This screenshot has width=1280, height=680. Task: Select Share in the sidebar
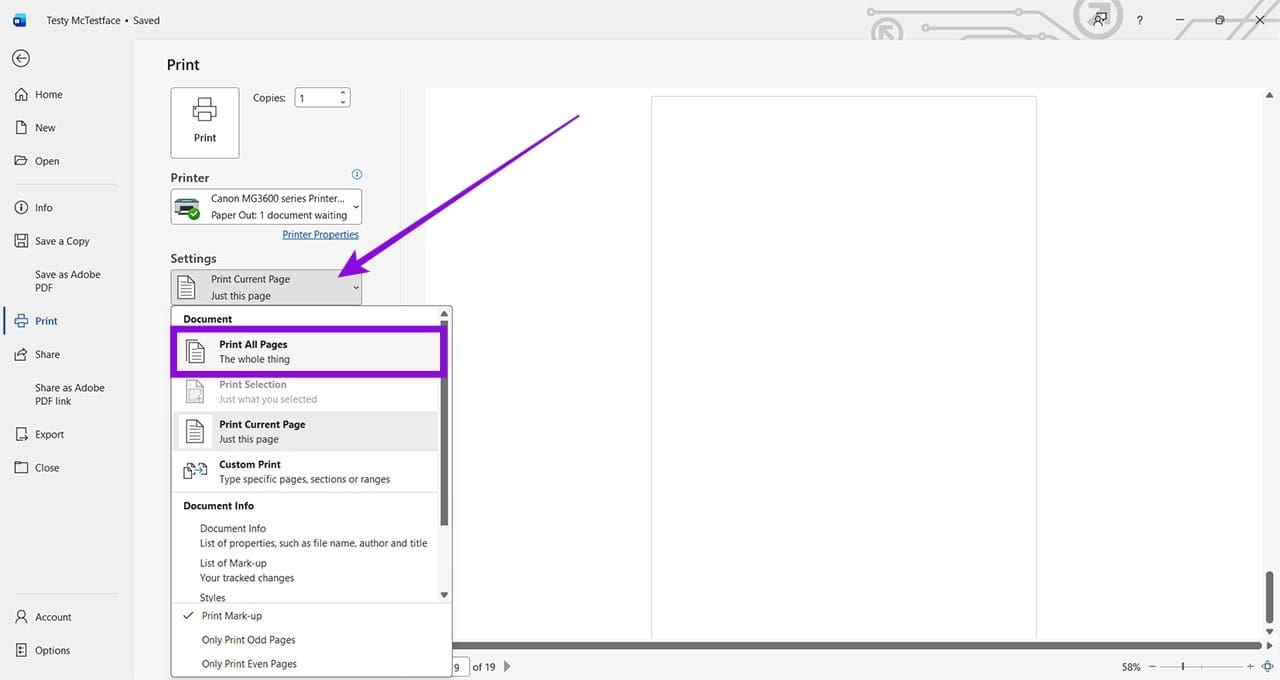click(38, 355)
